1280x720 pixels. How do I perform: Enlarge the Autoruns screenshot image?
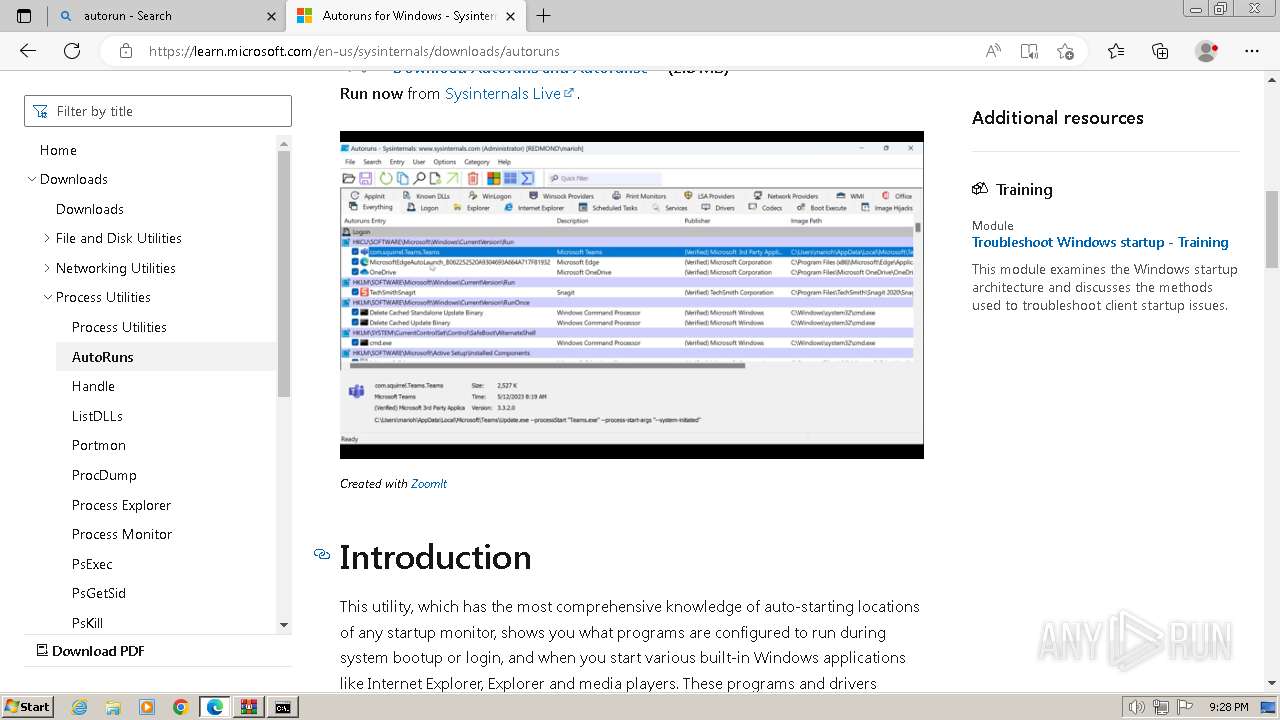[x=632, y=295]
